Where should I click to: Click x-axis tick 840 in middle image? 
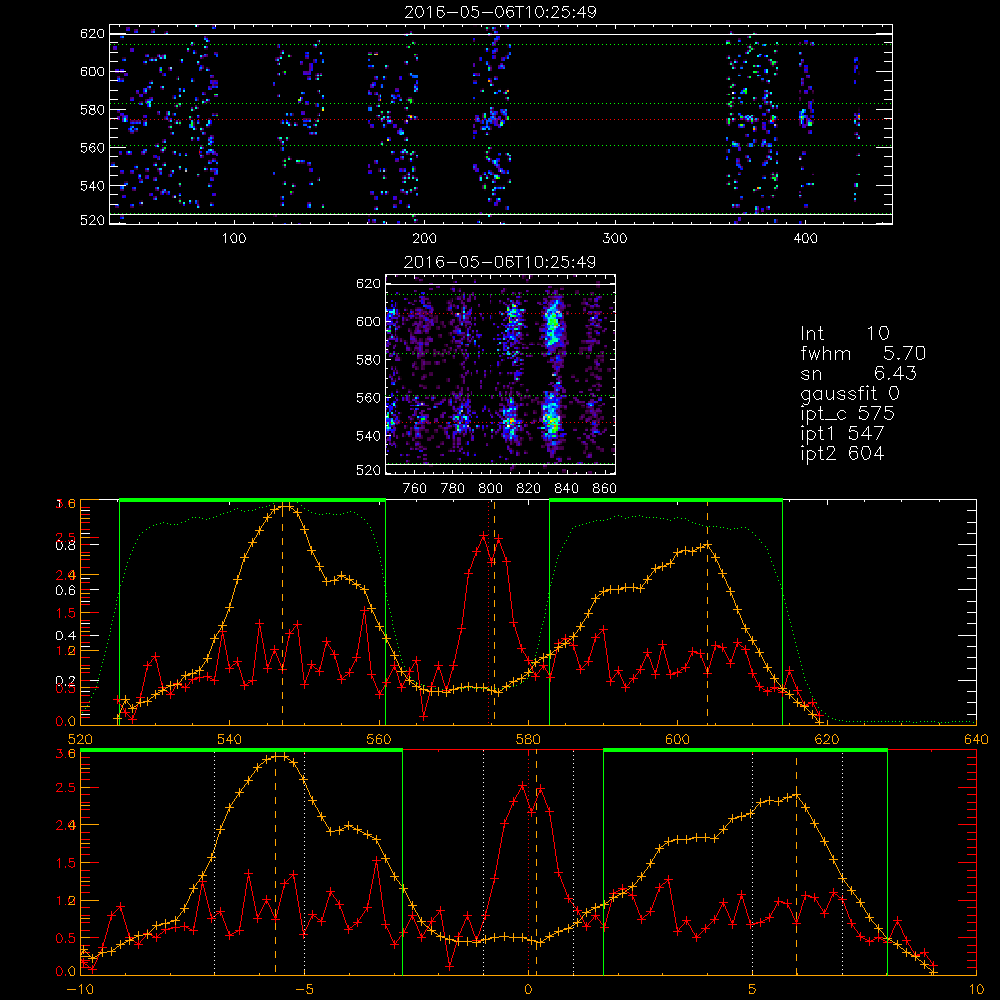566,489
